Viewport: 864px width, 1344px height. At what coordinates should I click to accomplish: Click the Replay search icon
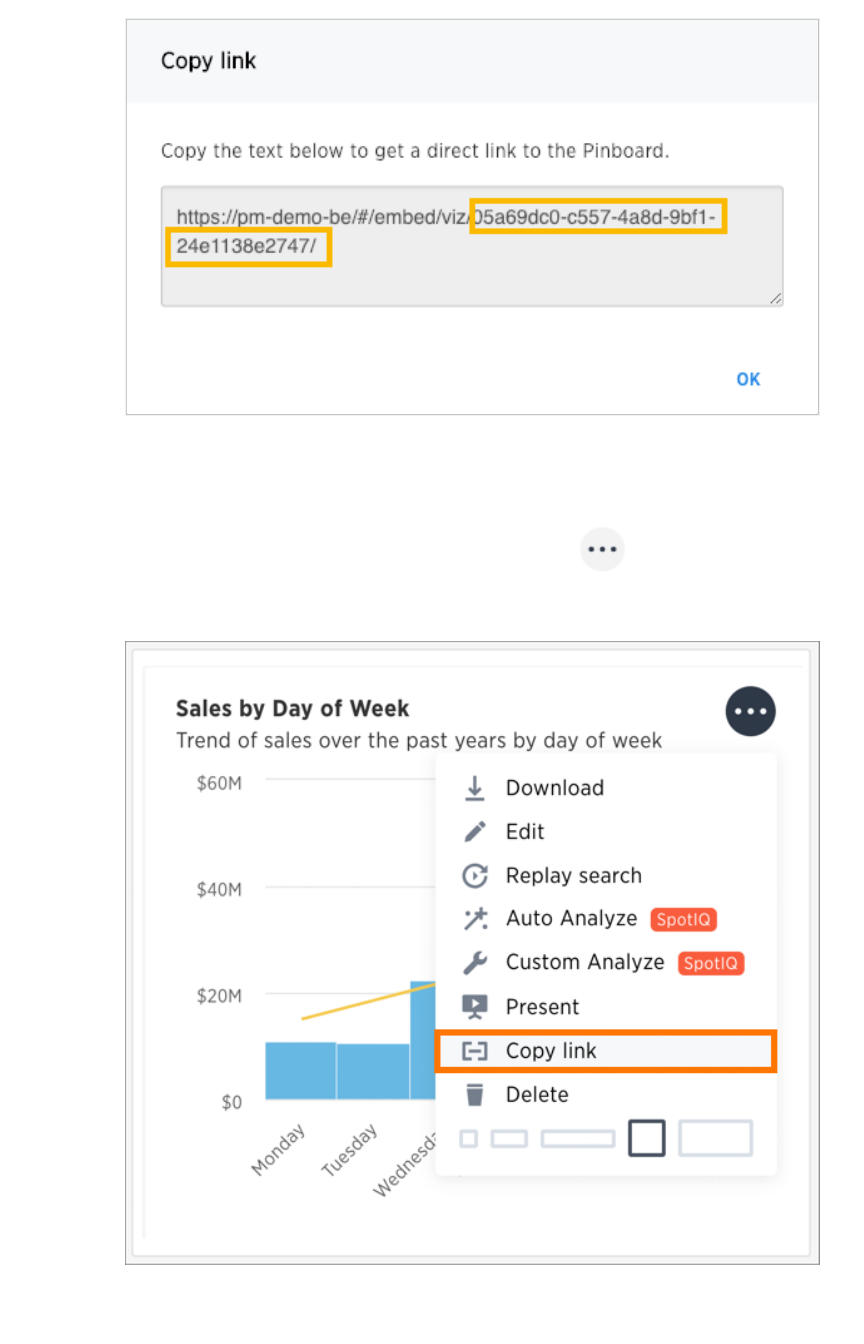tap(475, 876)
